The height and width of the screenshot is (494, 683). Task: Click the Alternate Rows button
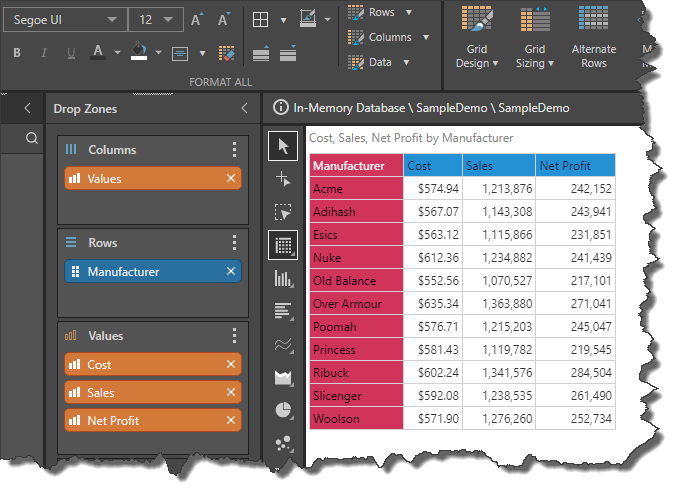click(594, 38)
